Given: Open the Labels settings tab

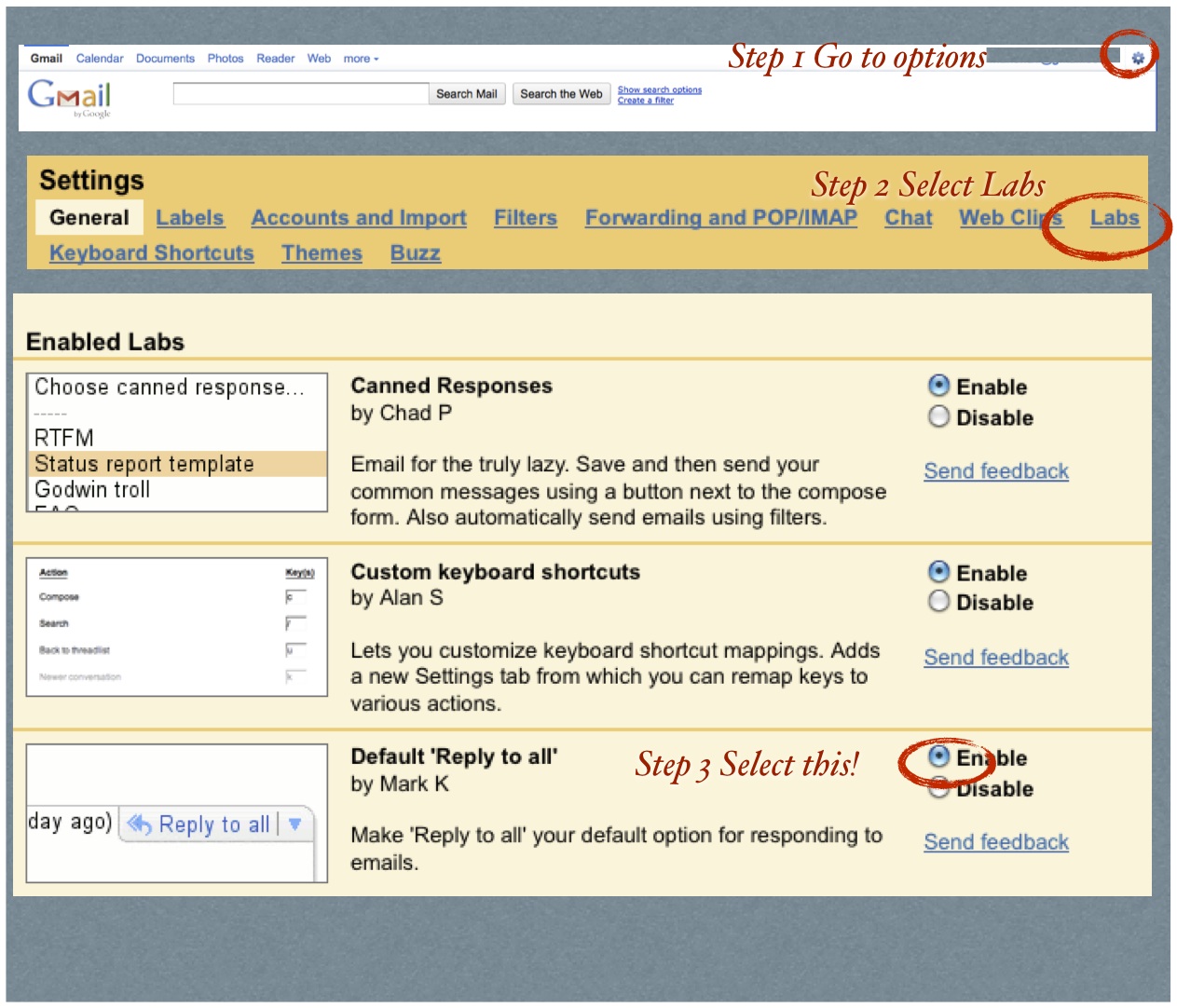Looking at the screenshot, I should coord(190,218).
